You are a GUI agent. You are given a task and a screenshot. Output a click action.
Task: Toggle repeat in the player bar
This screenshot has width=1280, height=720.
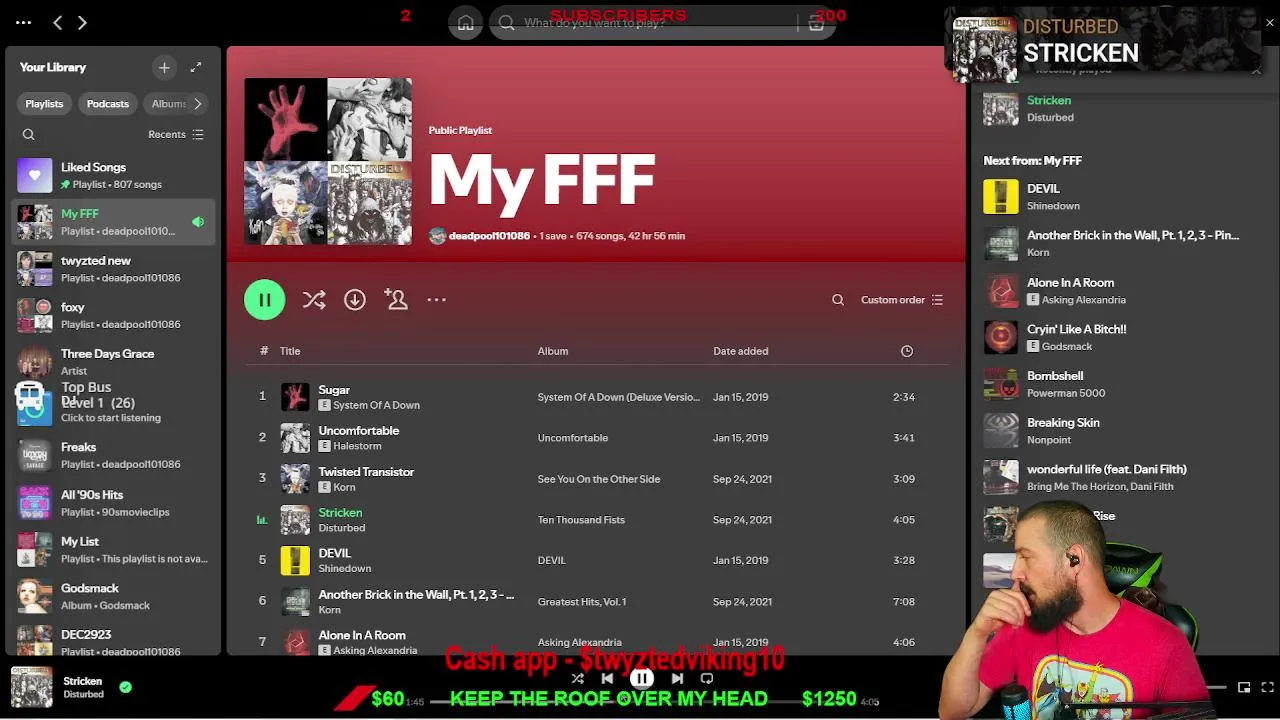point(707,678)
